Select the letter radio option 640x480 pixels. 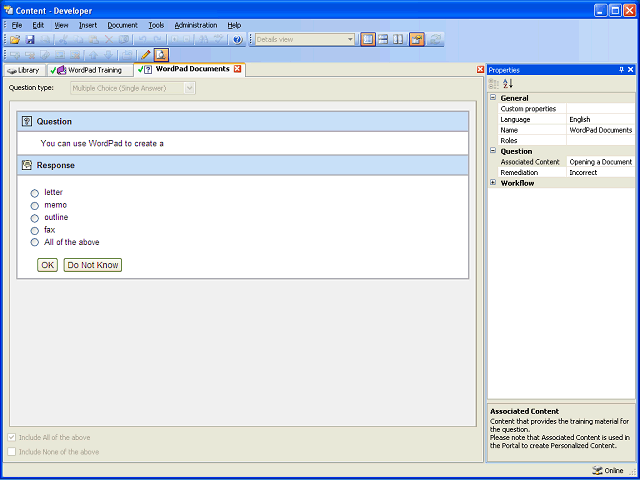pos(35,193)
